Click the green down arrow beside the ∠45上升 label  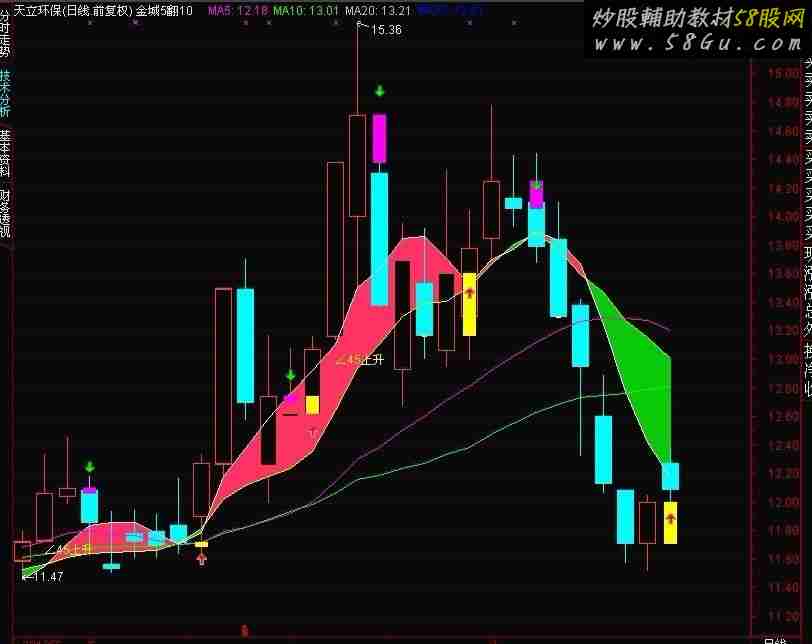click(x=291, y=375)
